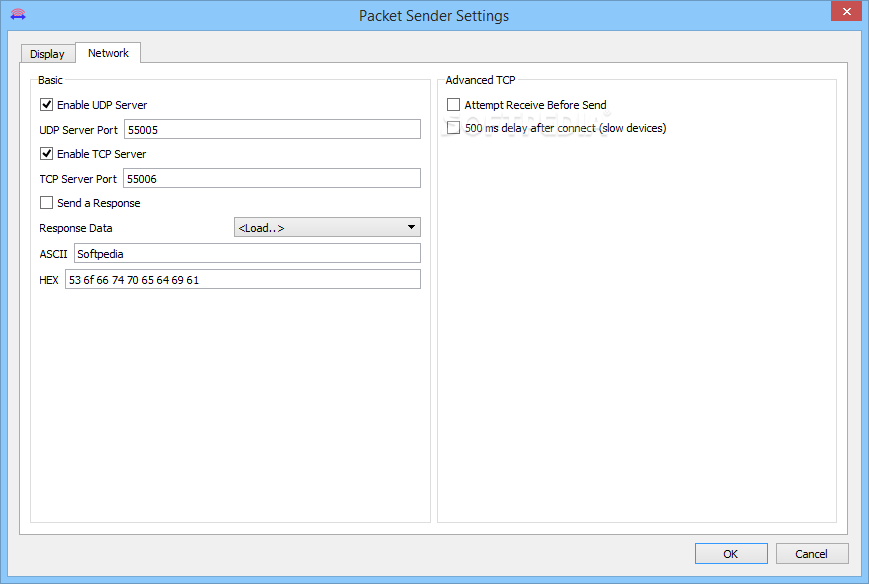The image size is (869, 584).
Task: Select the Network tab
Action: 108,53
